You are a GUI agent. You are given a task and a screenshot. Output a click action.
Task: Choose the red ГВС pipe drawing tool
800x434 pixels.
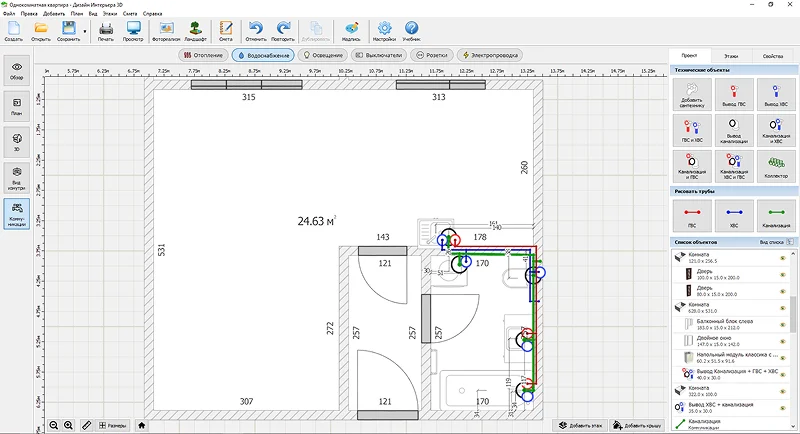click(x=692, y=216)
